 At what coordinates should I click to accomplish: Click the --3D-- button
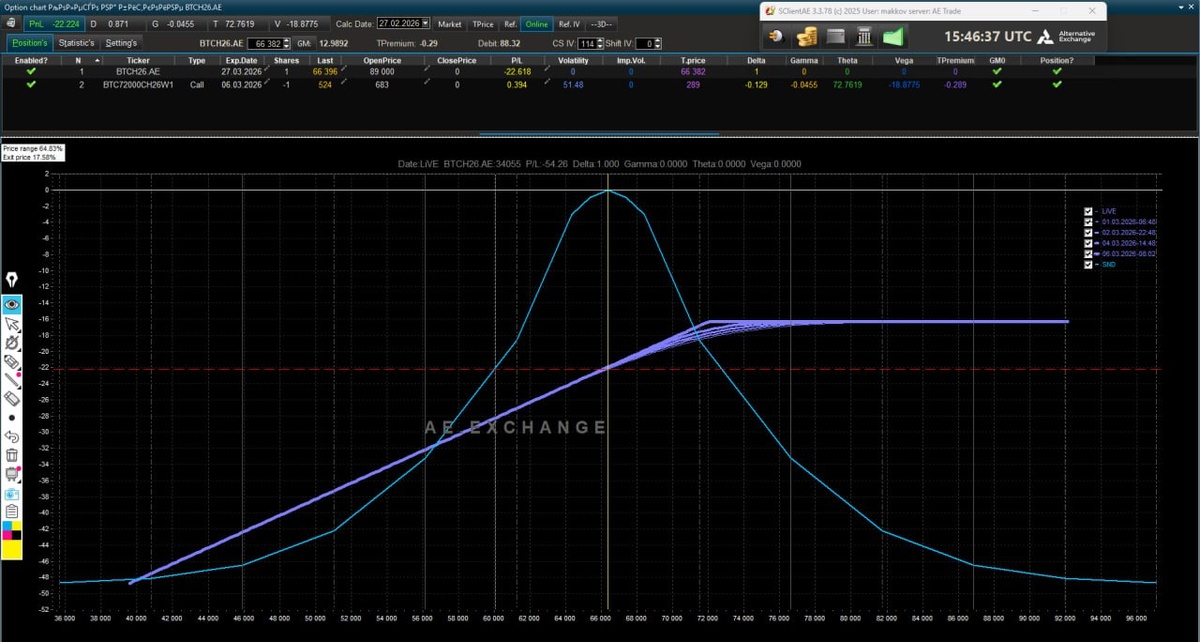603,23
